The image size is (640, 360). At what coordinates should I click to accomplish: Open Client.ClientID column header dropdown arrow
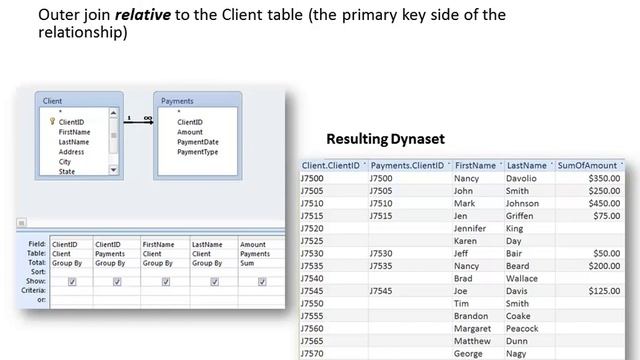click(364, 164)
